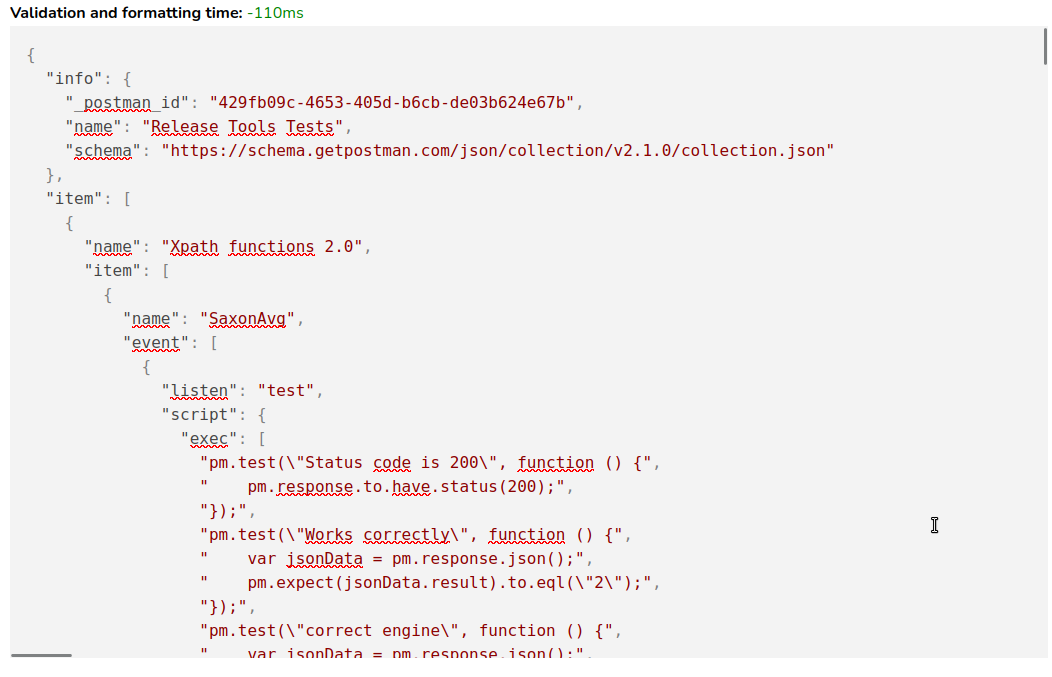Viewport: 1052px width, 677px height.
Task: Click the postman ID value starting with 429fb09c
Action: pyautogui.click(x=391, y=102)
